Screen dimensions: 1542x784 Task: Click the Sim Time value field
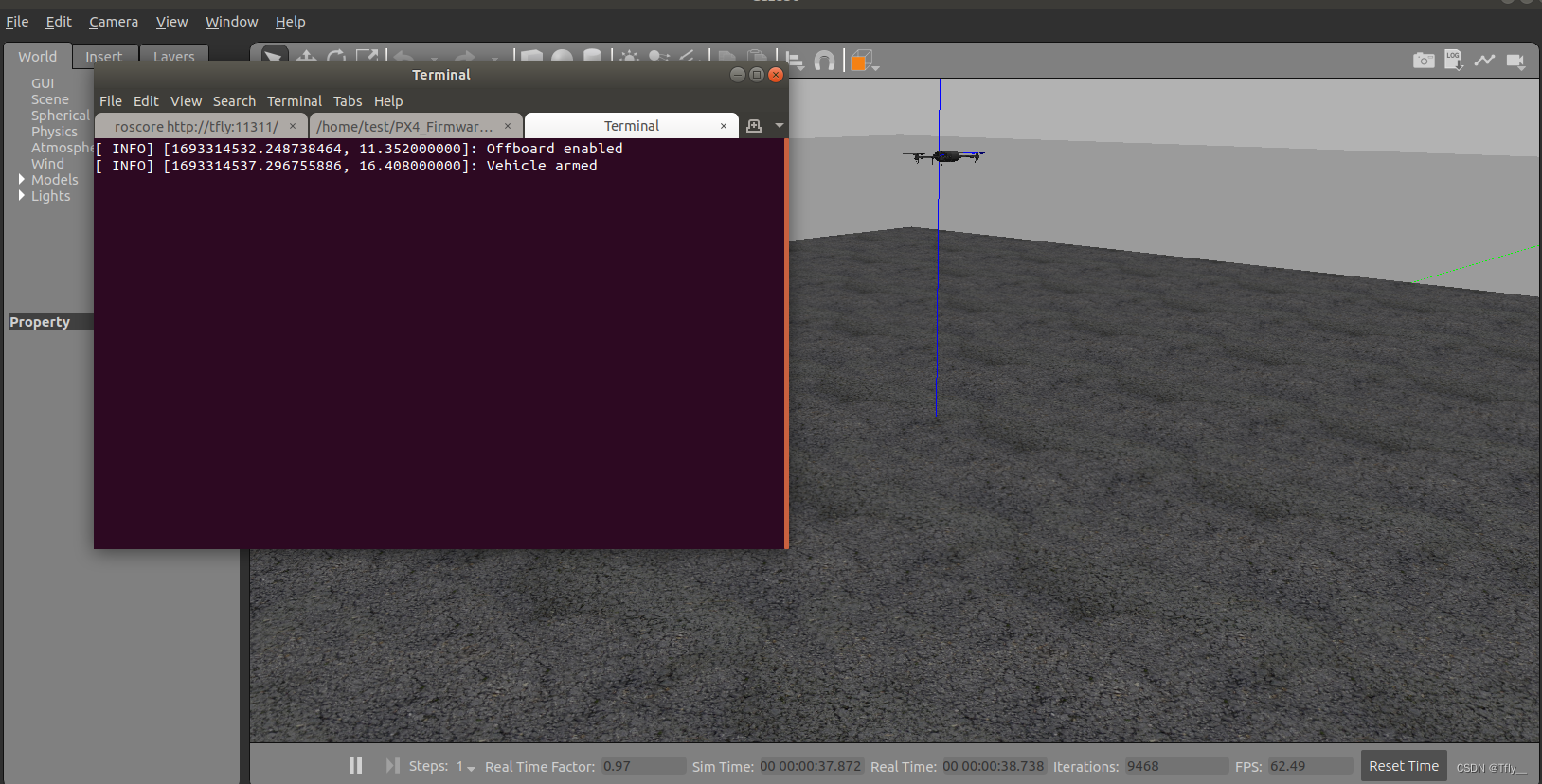tap(810, 766)
